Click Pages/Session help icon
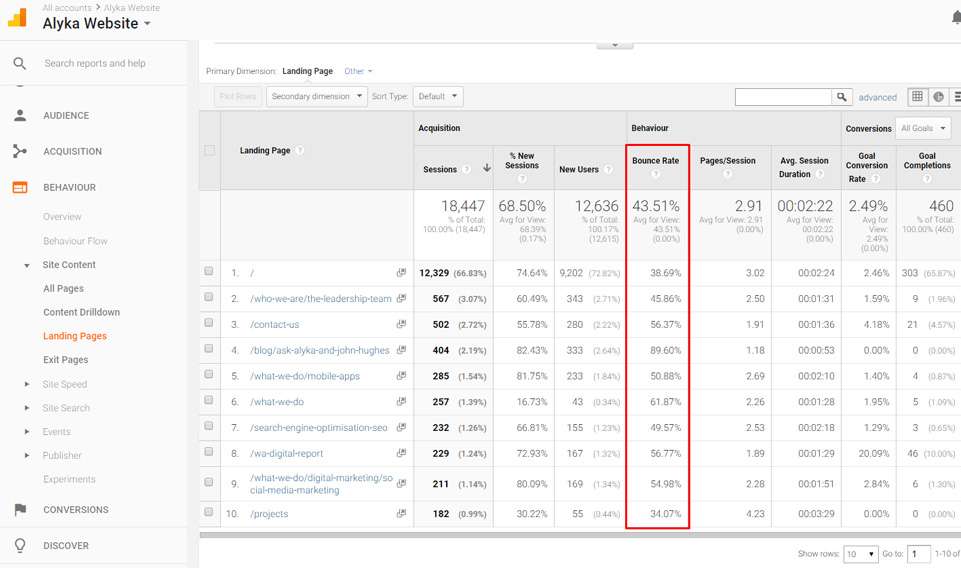Viewport: 961px width, 582px height. pos(727,174)
